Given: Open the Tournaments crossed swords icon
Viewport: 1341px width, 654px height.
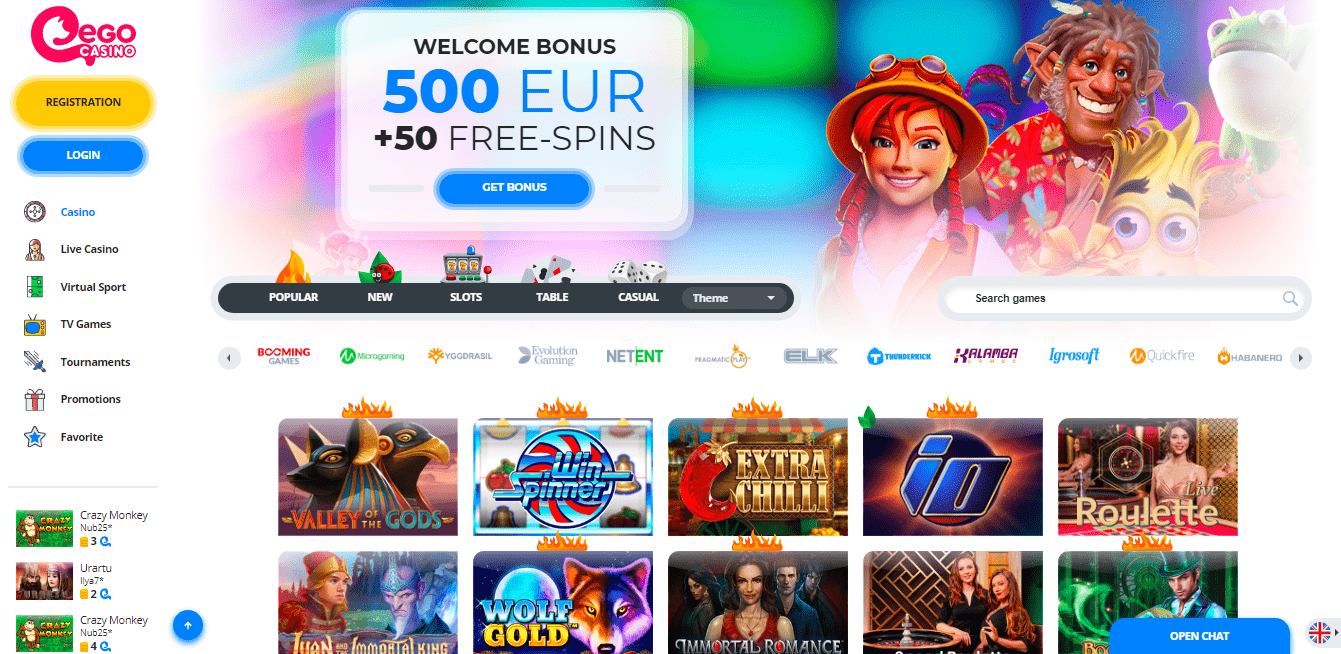Looking at the screenshot, I should tap(35, 362).
